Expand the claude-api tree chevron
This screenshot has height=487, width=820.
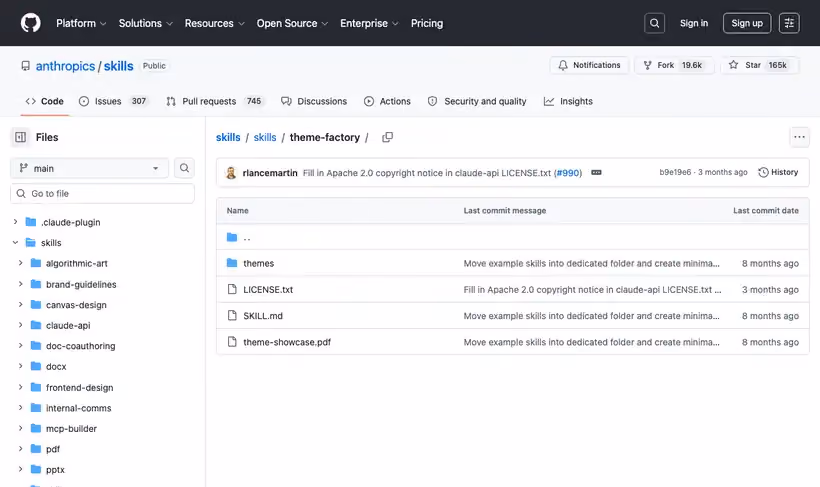pyautogui.click(x=20, y=325)
